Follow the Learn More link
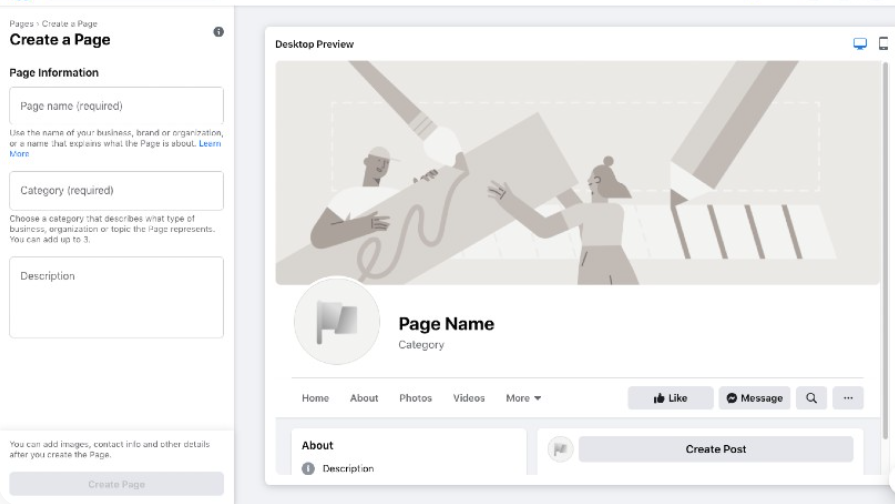895x504 pixels. (209, 144)
